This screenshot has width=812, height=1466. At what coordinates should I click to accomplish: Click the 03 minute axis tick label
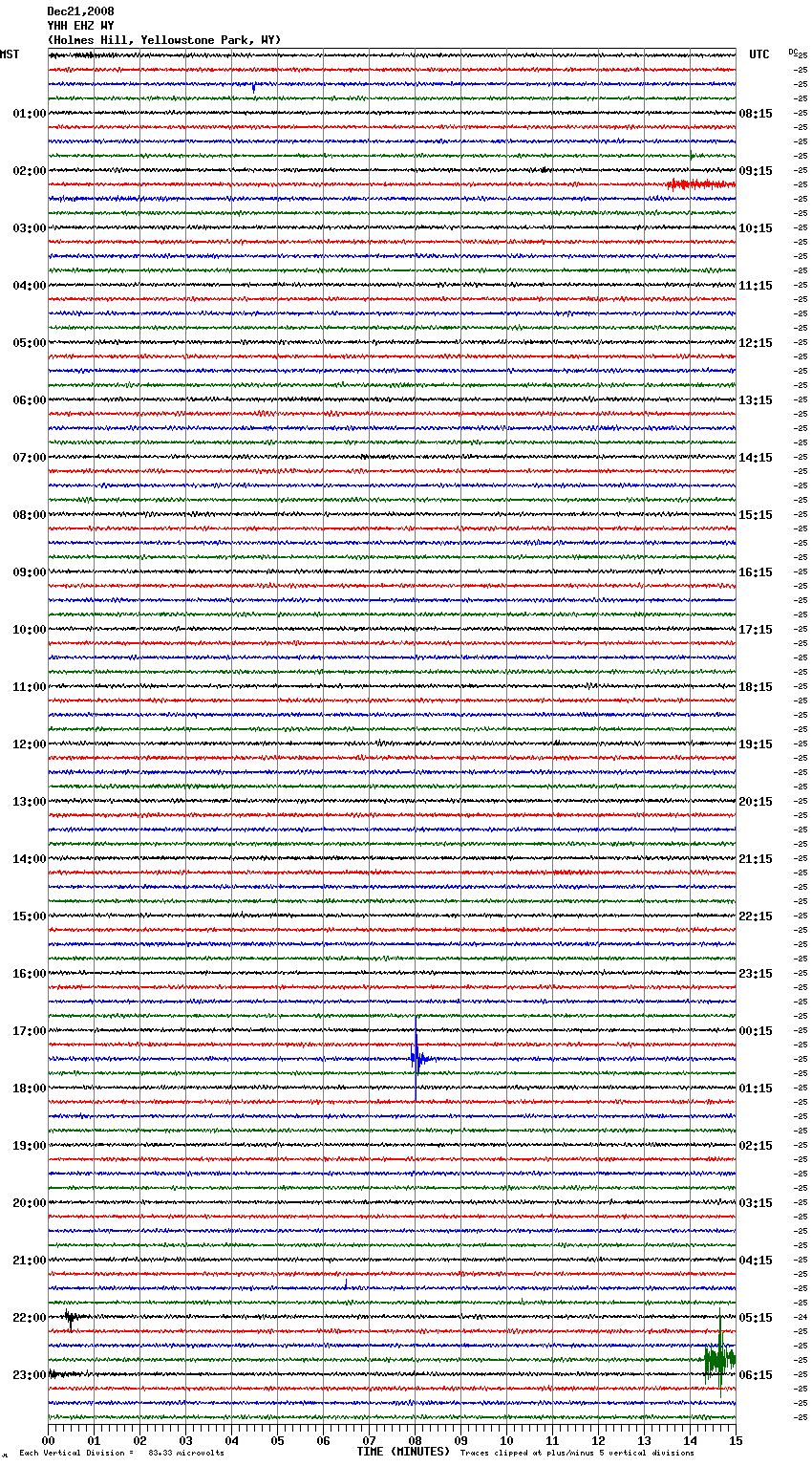tap(185, 1440)
